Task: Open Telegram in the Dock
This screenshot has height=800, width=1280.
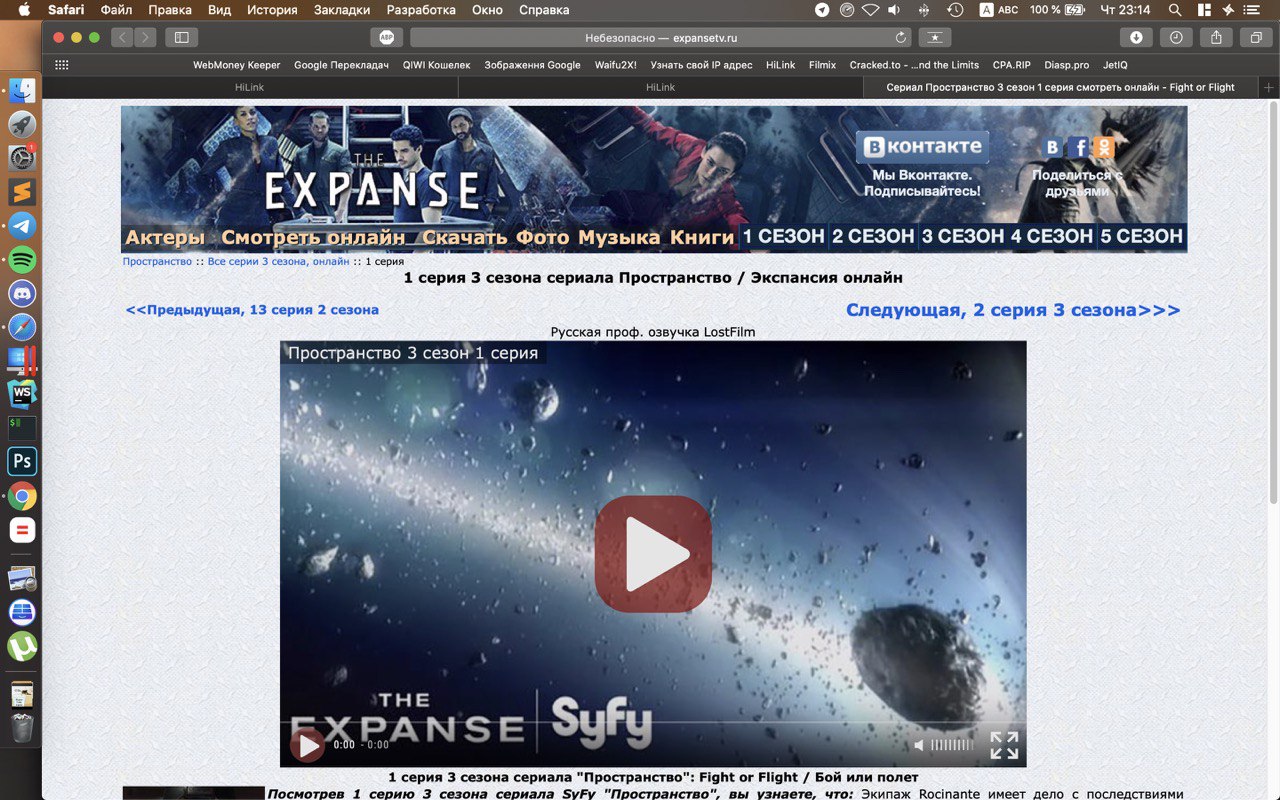Action: point(22,226)
